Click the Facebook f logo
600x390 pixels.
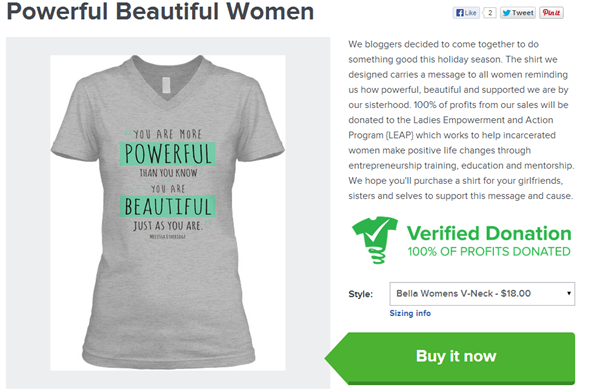point(460,13)
